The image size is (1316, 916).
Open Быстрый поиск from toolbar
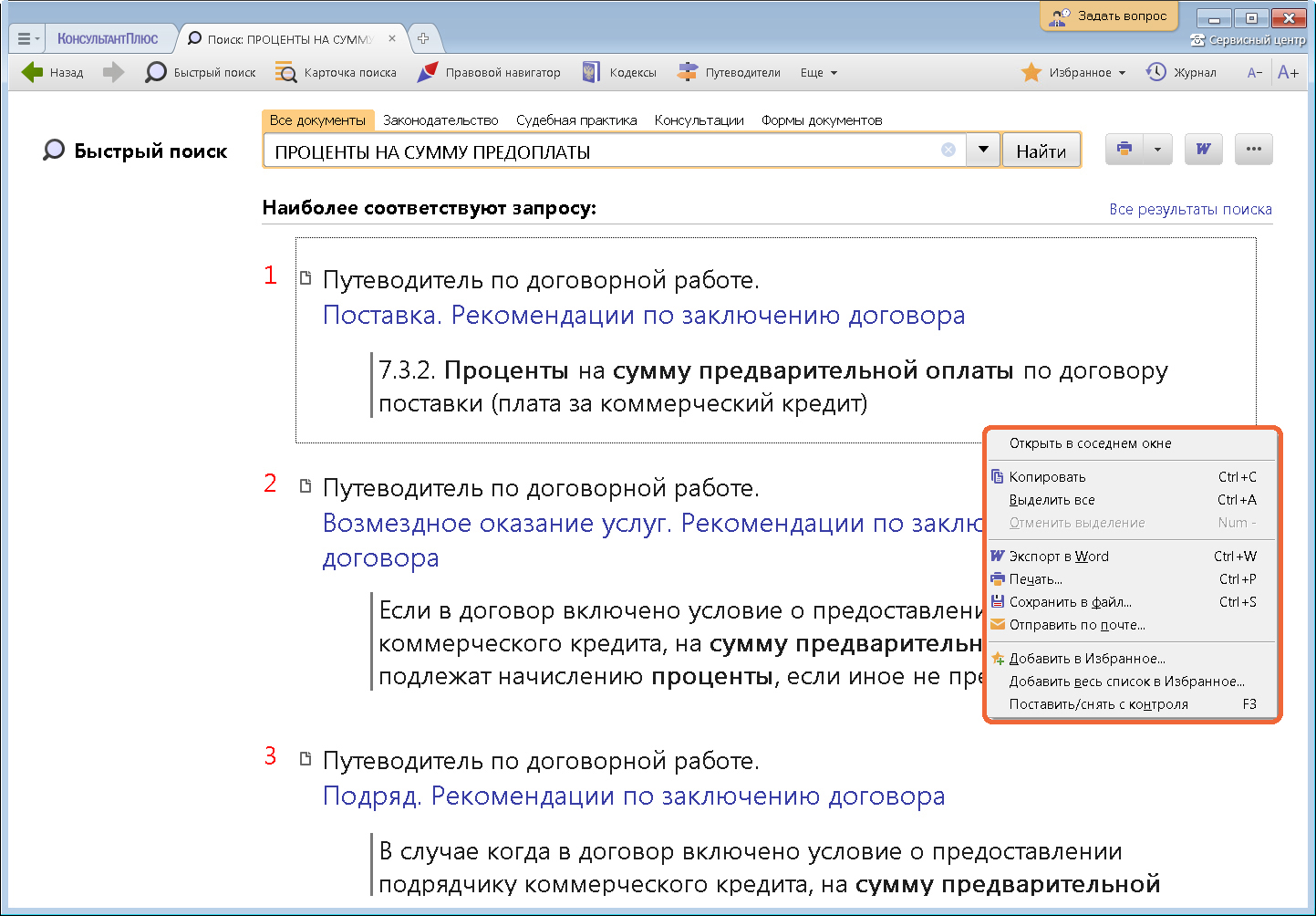(201, 72)
